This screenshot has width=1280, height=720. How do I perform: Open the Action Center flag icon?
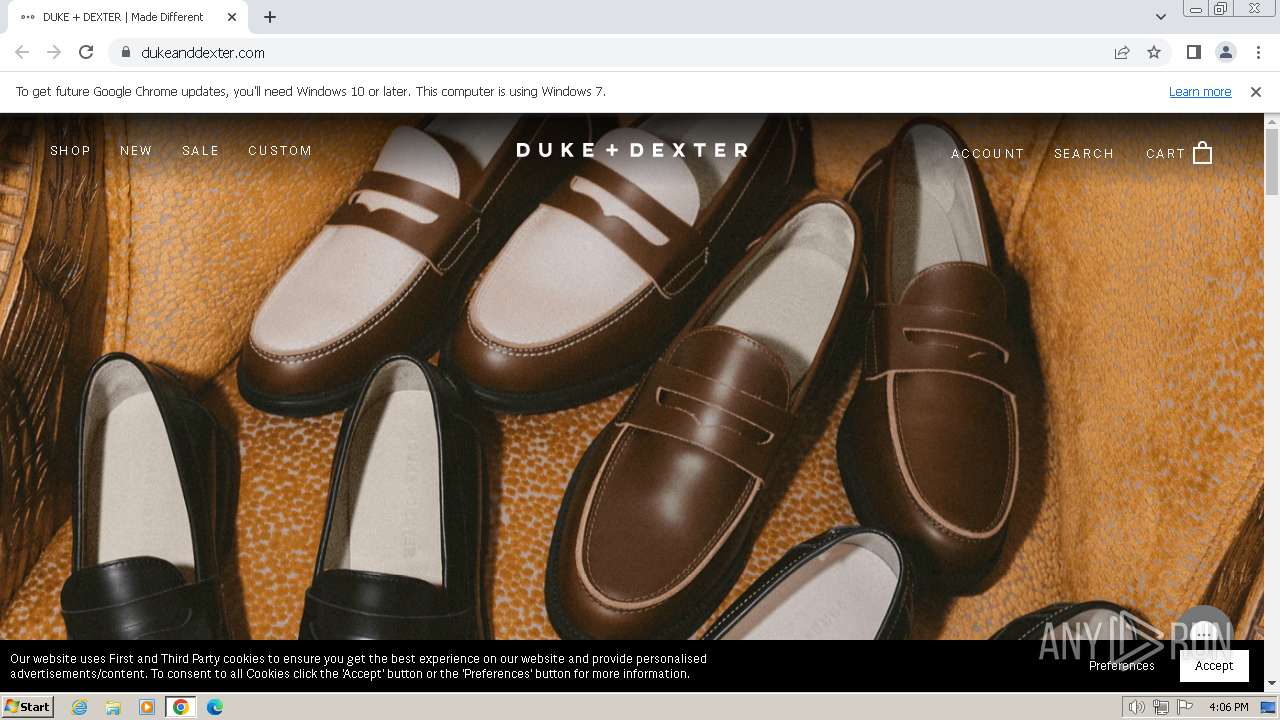tap(1185, 707)
